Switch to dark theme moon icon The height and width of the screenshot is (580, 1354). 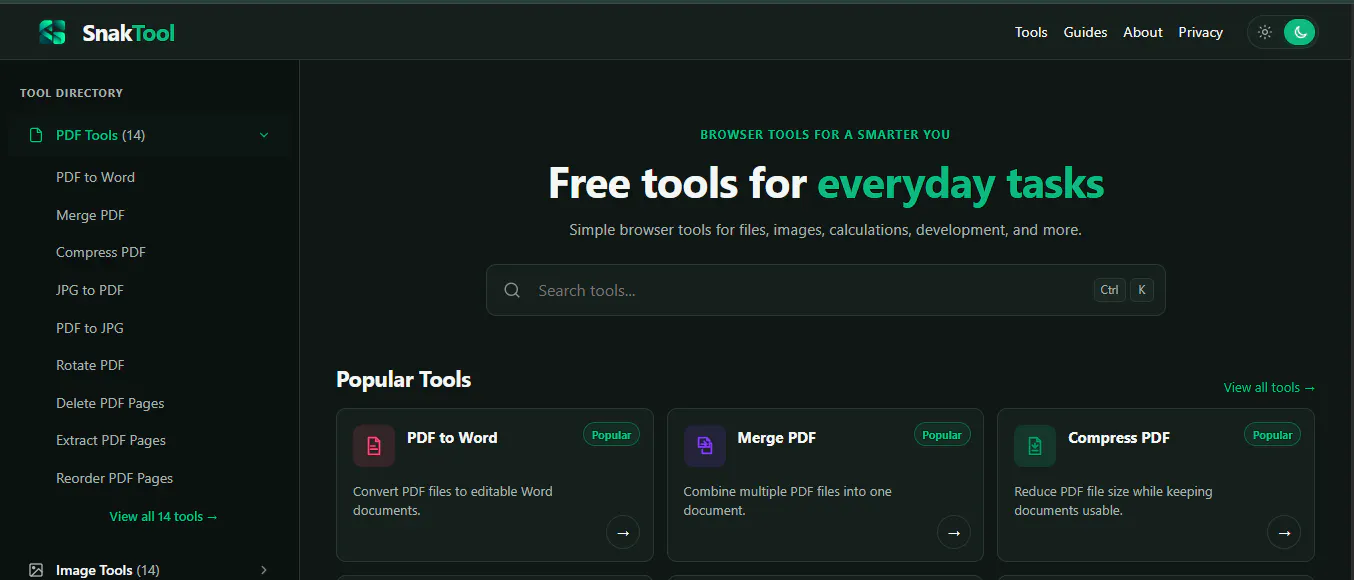coord(1299,32)
